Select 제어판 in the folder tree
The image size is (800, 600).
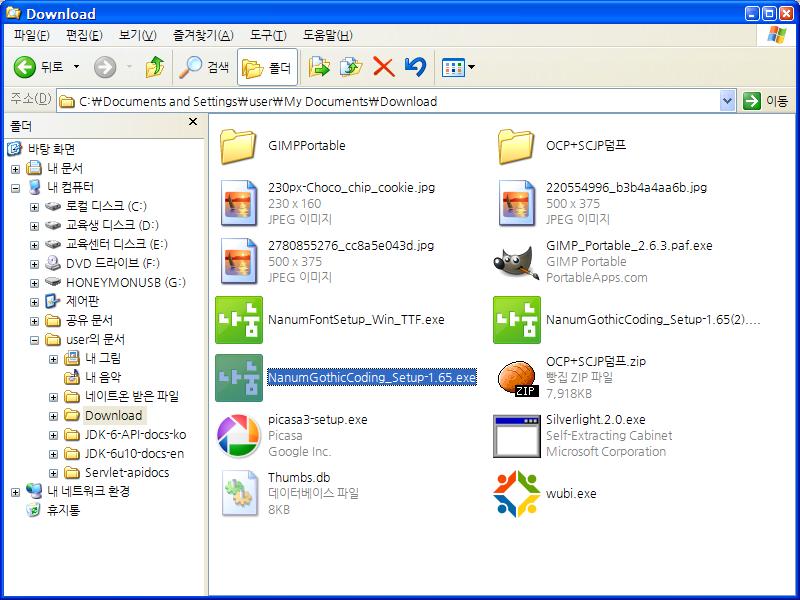tap(82, 301)
